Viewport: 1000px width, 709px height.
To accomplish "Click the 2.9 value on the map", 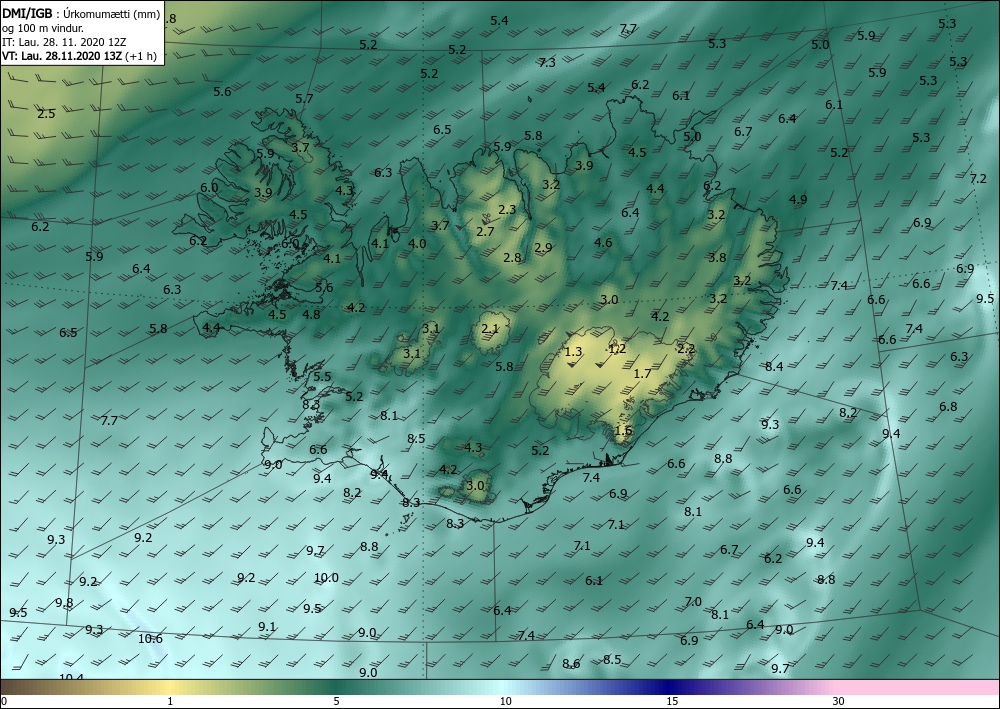I will tap(543, 247).
